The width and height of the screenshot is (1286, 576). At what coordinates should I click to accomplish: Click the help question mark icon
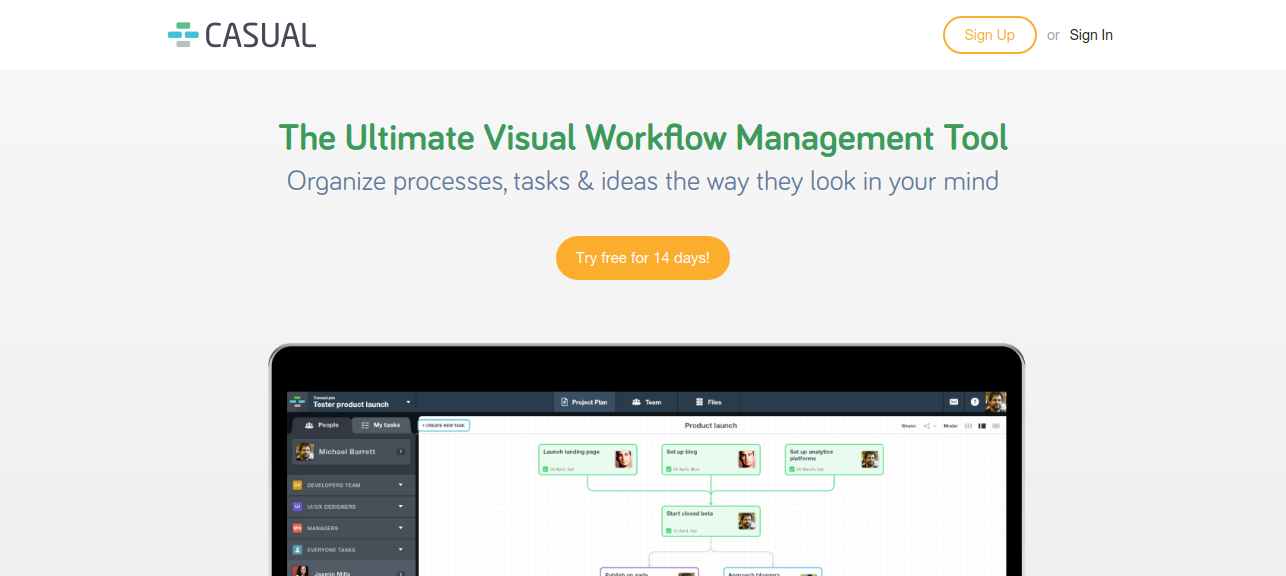pos(974,402)
